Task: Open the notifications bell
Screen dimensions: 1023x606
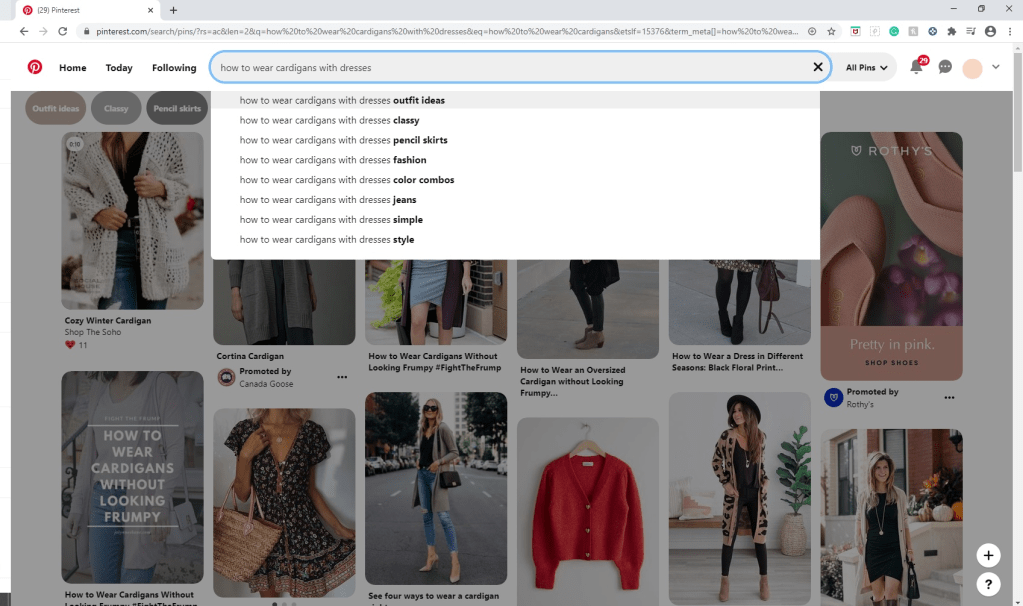Action: pyautogui.click(x=916, y=68)
